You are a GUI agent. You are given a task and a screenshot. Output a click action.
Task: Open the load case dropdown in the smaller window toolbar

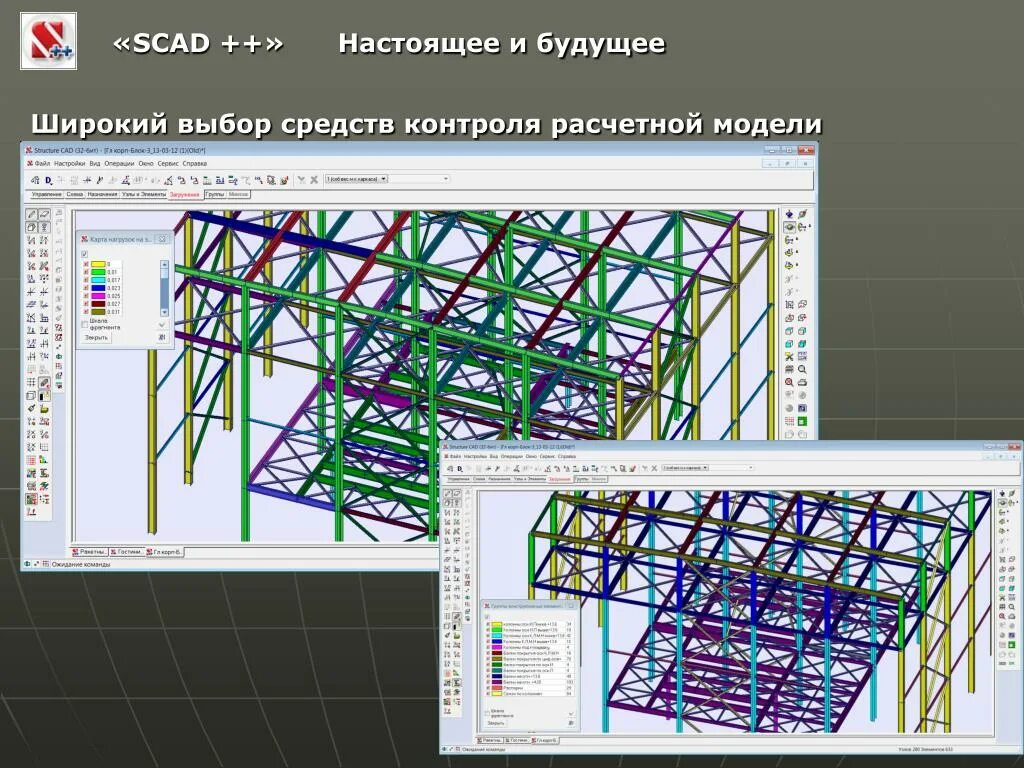[705, 468]
